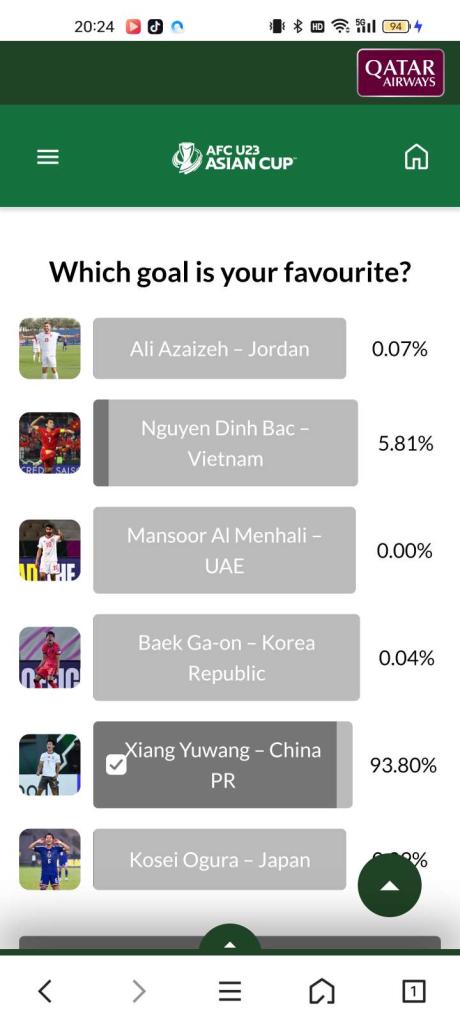
Task: Vote for Ali Azaizeh – Jordan
Action: tap(220, 348)
